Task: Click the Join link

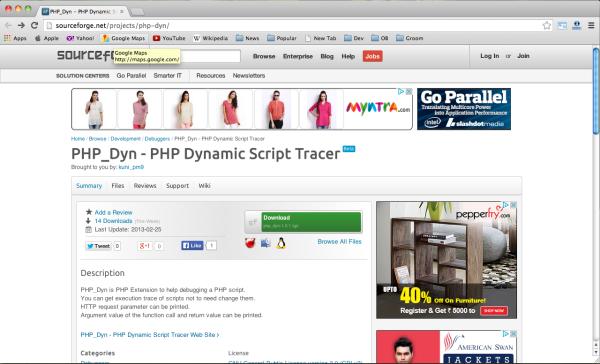Action: coord(523,56)
